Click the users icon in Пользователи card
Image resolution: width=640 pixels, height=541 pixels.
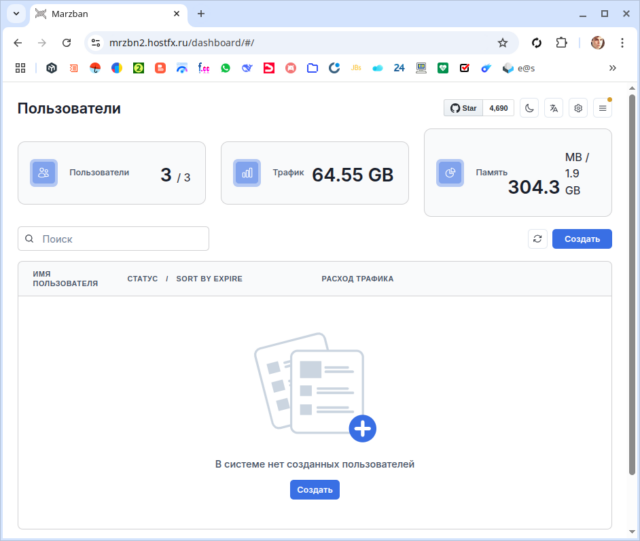click(44, 173)
